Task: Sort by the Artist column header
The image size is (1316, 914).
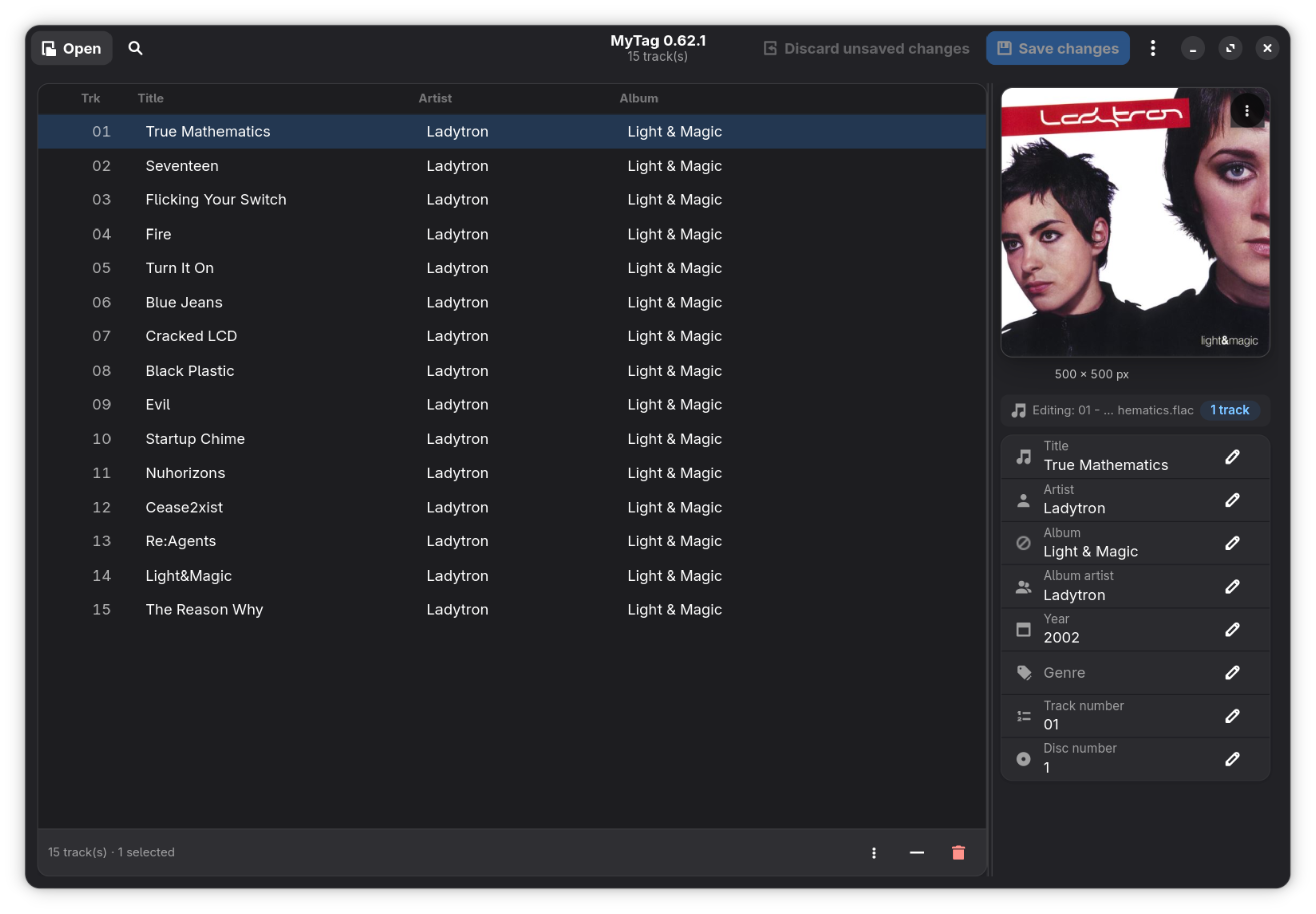Action: click(434, 98)
